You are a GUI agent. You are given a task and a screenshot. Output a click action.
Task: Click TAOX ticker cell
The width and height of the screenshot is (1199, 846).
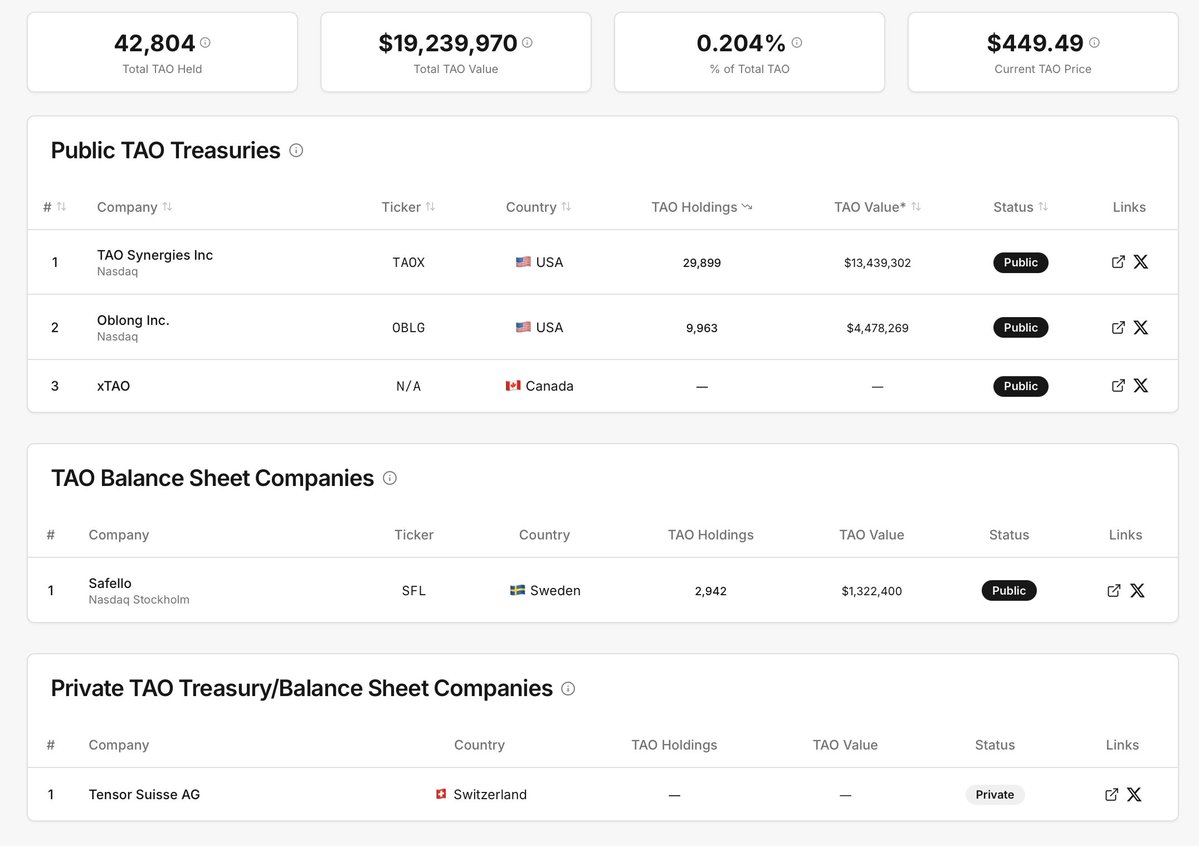coord(408,262)
